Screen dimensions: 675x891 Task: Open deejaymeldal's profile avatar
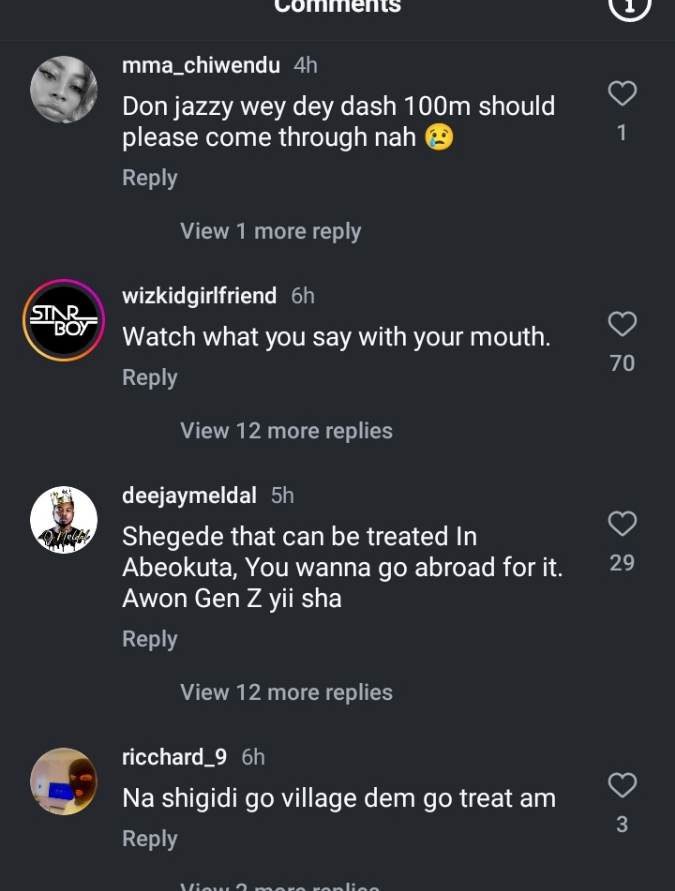64,520
